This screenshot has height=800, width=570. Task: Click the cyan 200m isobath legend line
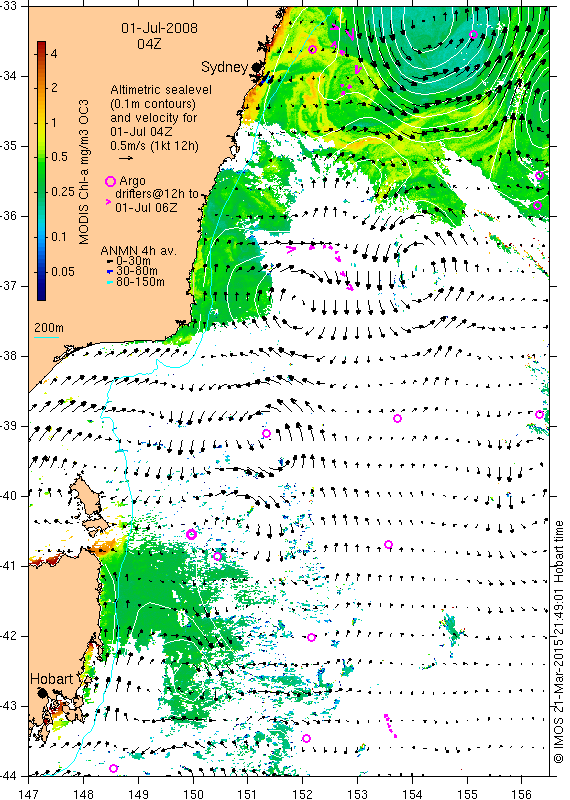(46, 337)
